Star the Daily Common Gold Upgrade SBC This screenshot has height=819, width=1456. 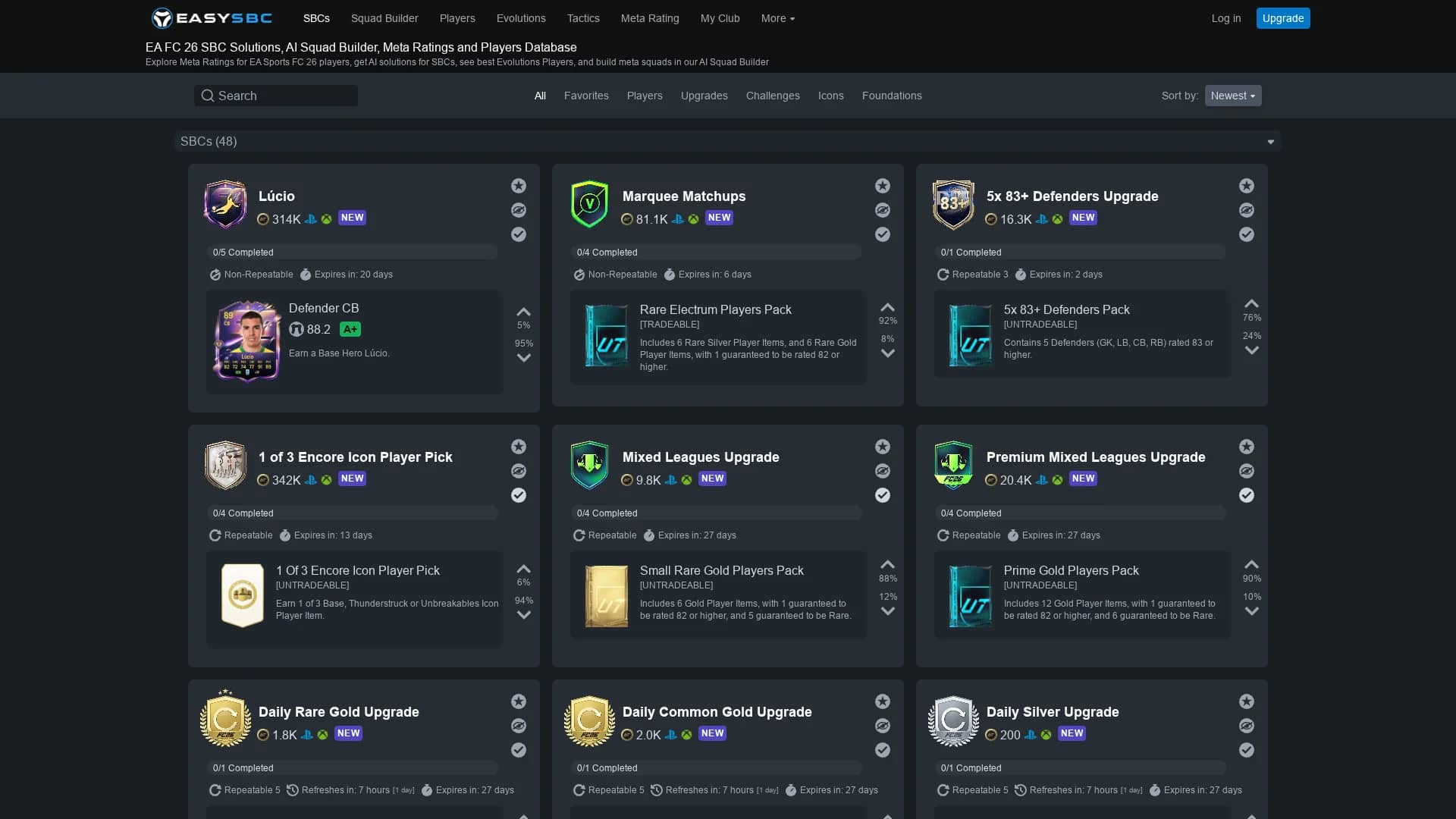click(883, 701)
